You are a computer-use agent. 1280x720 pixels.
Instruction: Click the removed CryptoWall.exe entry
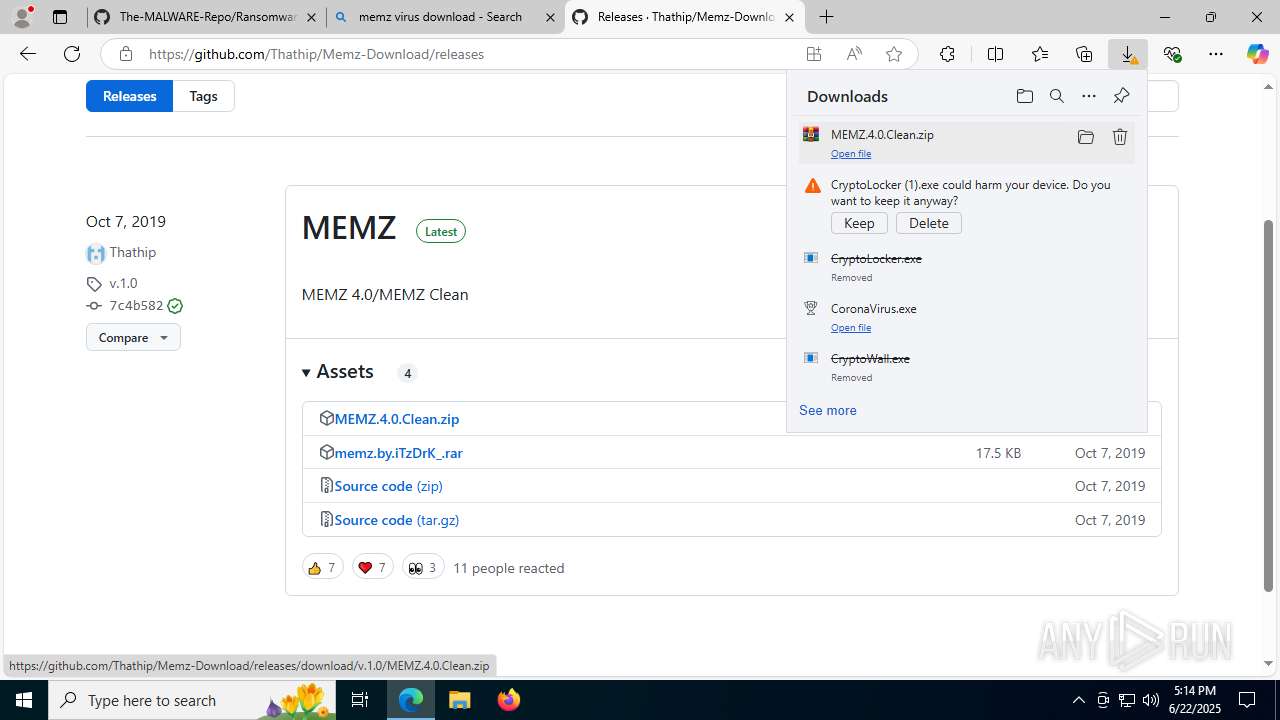(967, 367)
